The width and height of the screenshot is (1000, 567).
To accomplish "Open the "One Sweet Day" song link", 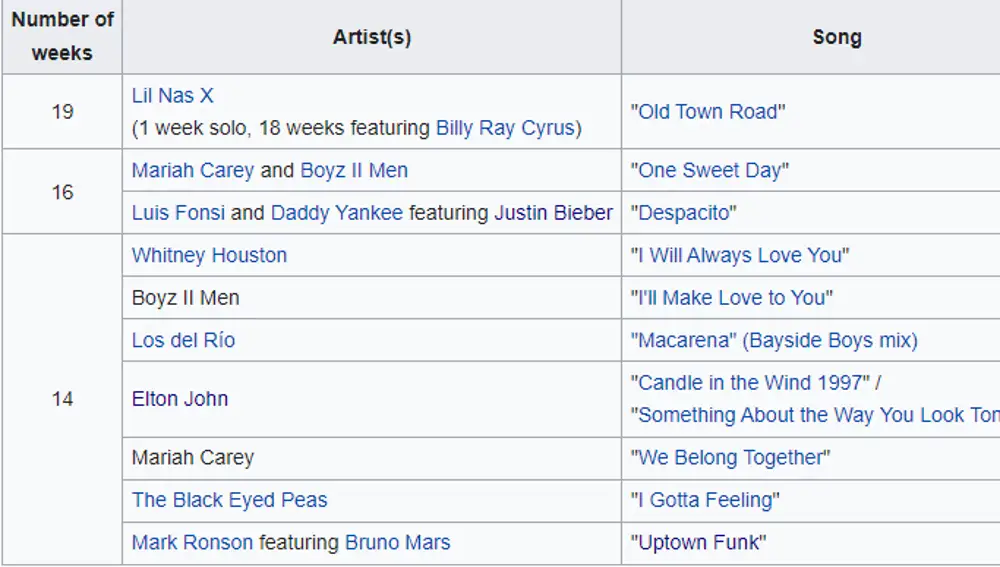I will click(x=710, y=170).
